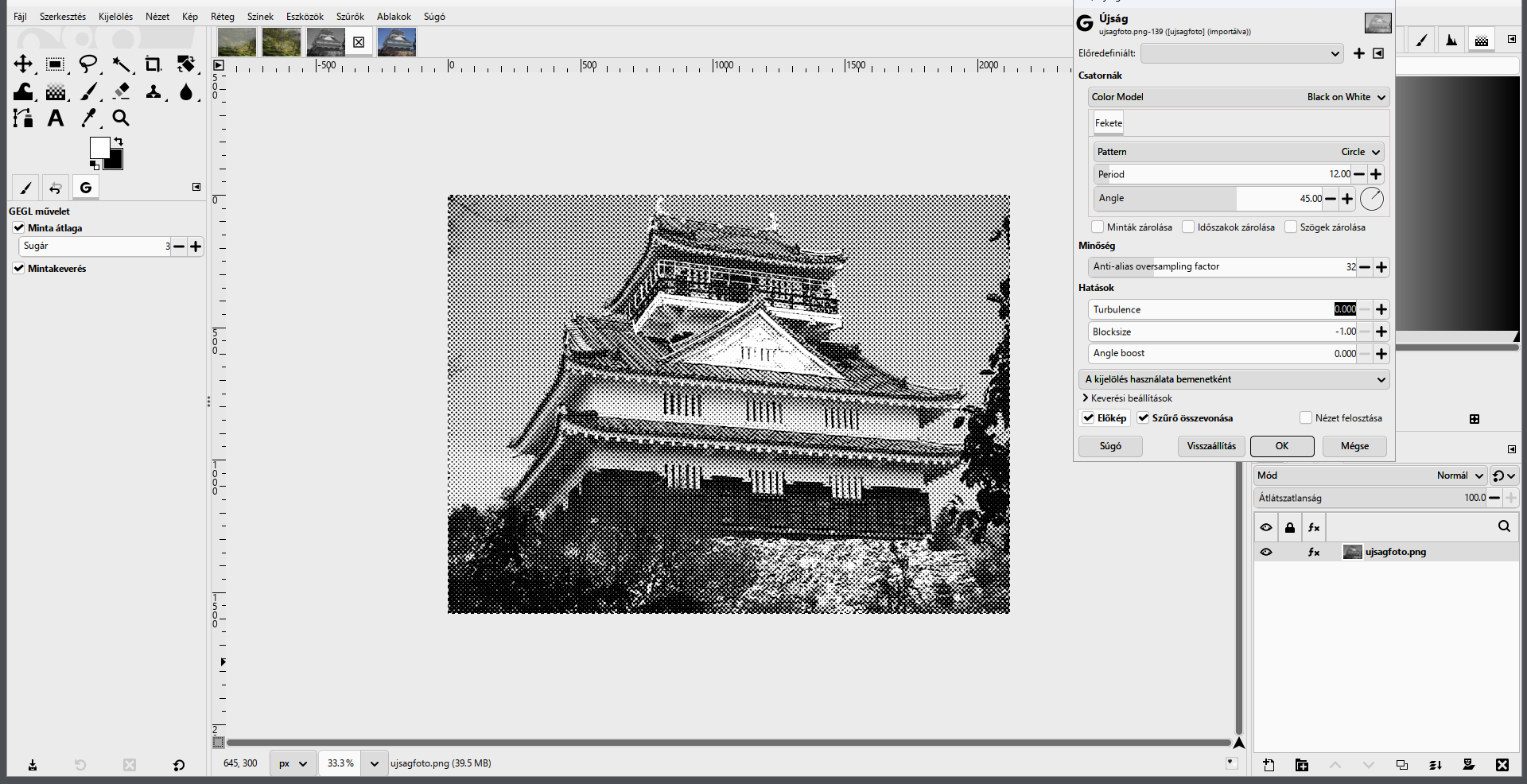Image resolution: width=1527 pixels, height=784 pixels.
Task: Select the Free Select lasso tool
Action: (88, 64)
